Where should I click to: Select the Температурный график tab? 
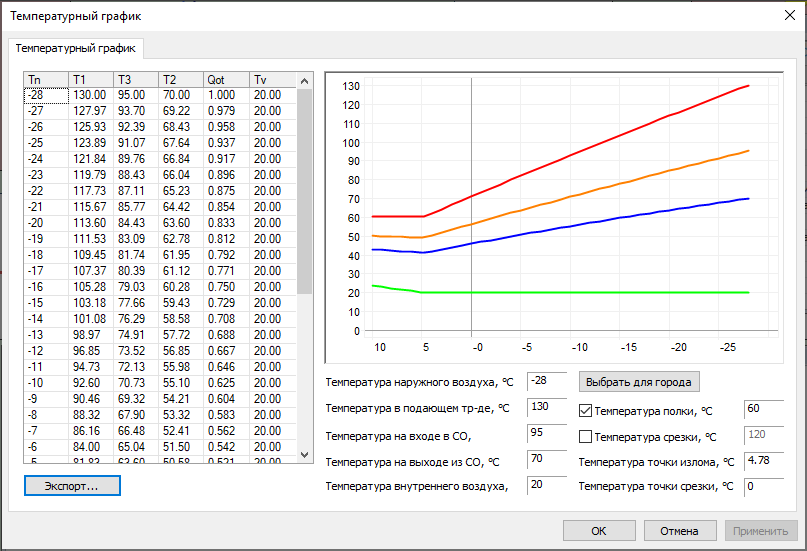(77, 48)
